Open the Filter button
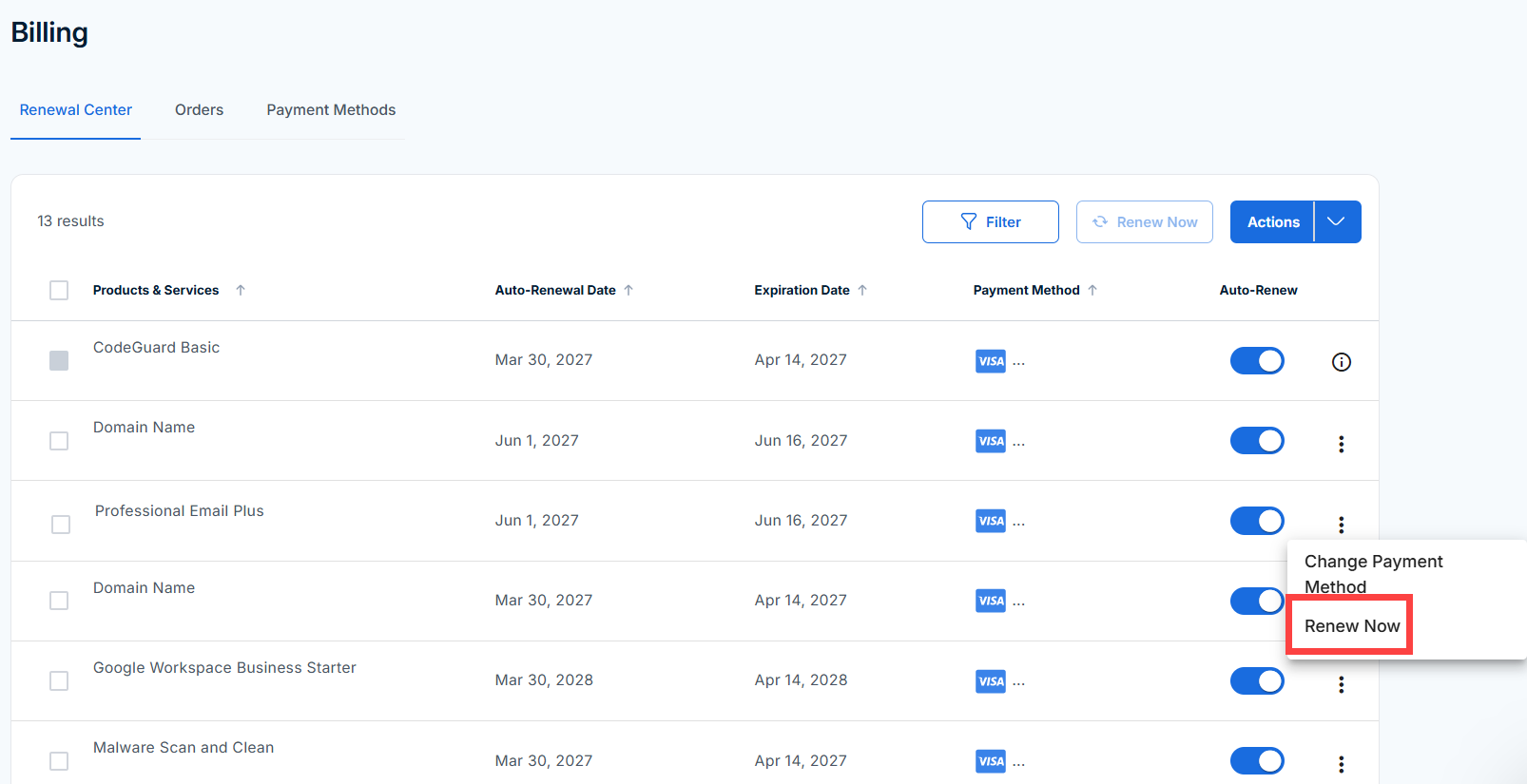This screenshot has width=1527, height=784. point(991,221)
